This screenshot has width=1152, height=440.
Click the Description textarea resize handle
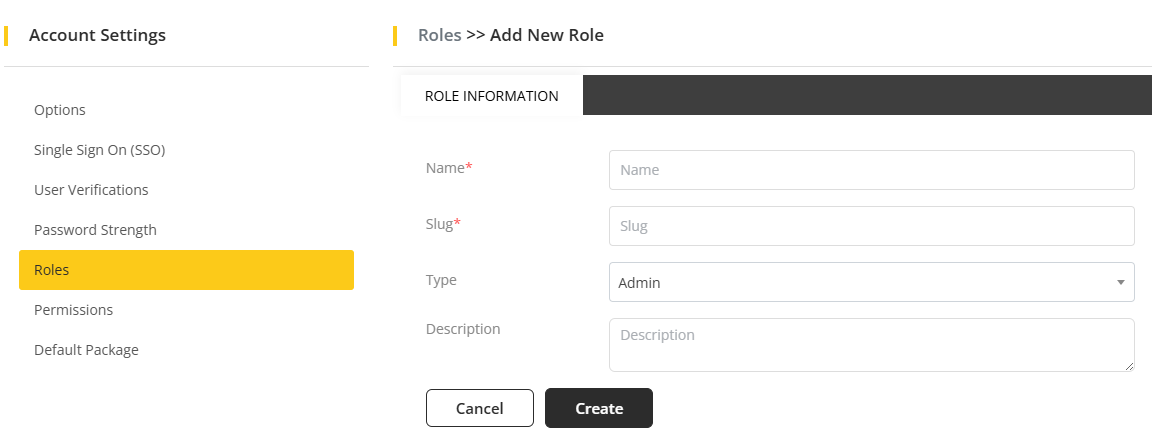tap(1129, 366)
